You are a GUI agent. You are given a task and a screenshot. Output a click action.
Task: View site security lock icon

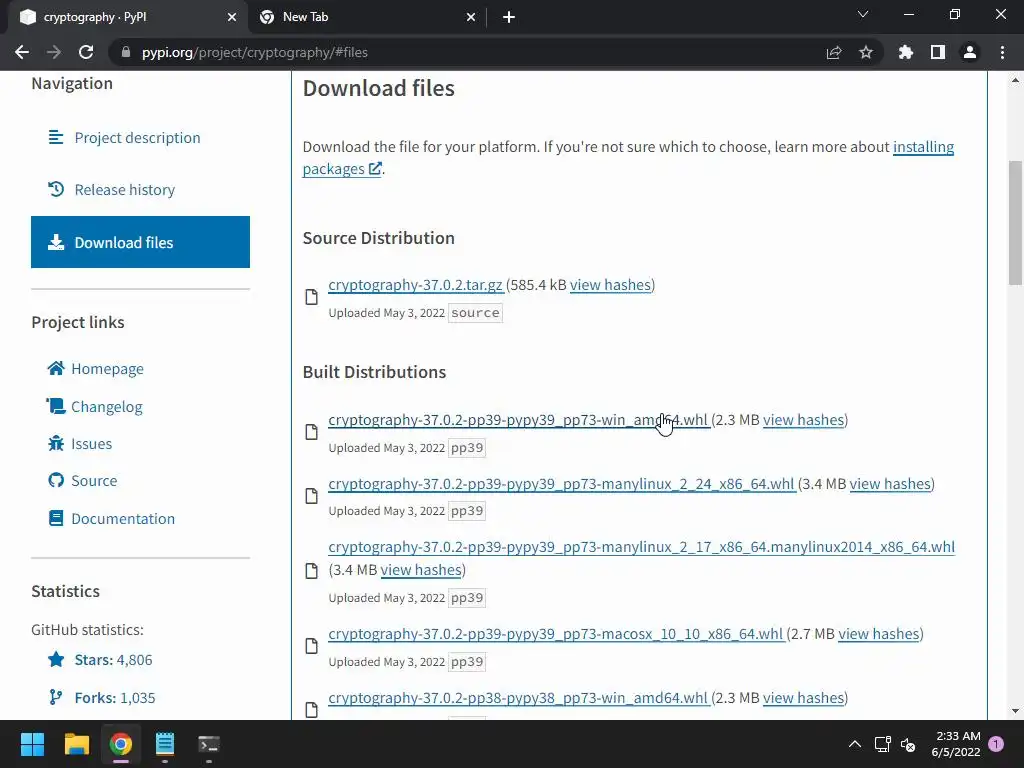126,52
